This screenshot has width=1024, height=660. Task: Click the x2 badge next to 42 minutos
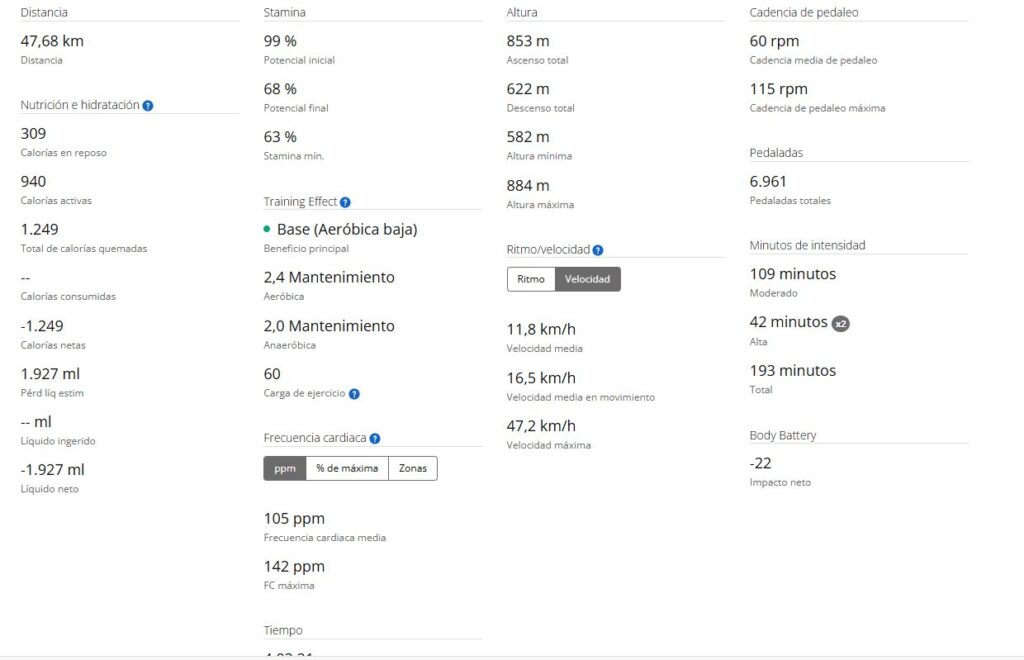point(841,323)
